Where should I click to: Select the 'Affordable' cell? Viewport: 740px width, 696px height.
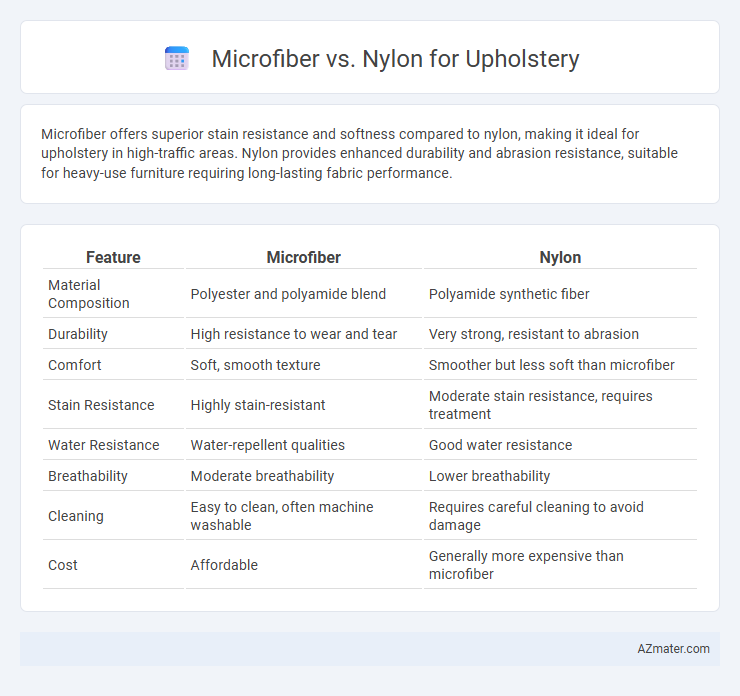tap(224, 565)
